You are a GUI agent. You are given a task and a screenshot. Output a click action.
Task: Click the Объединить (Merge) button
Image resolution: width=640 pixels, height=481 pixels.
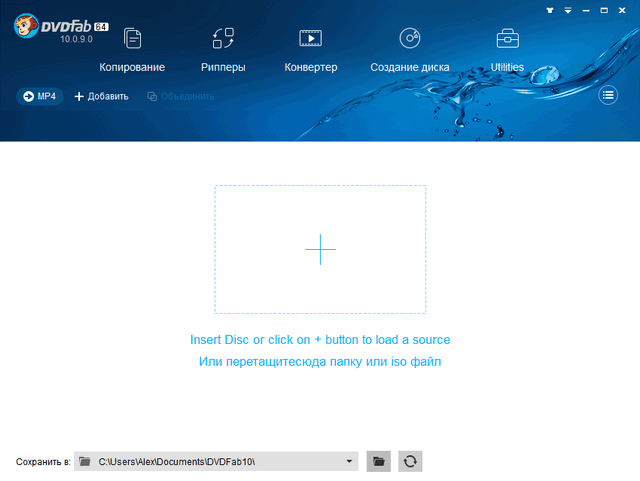pyautogui.click(x=180, y=96)
